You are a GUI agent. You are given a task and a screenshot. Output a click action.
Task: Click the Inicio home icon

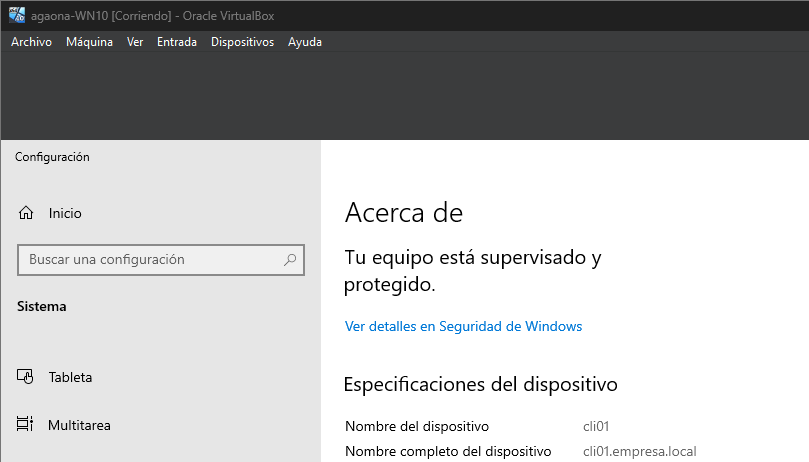(x=26, y=213)
